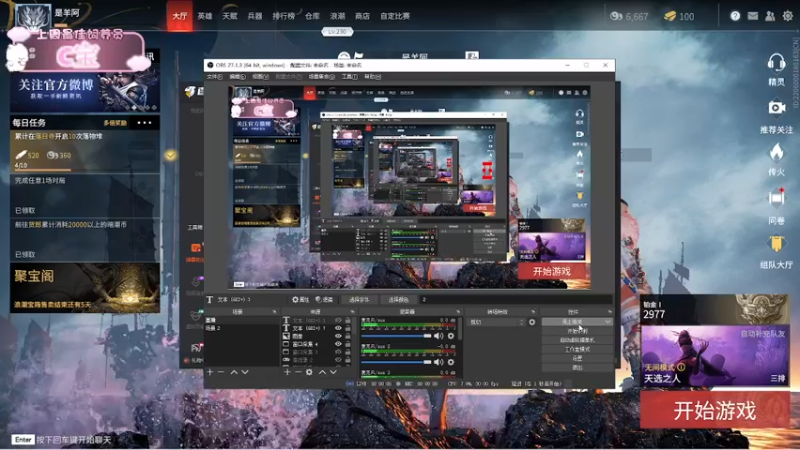Click OBS 启动虚拟摄像机 virtual camera button
800x450 pixels.
tap(577, 340)
